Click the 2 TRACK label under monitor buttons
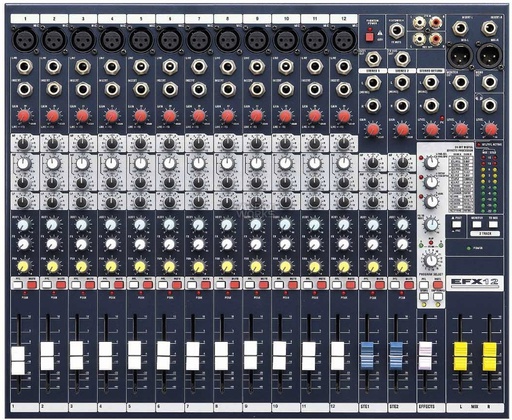This screenshot has width=512, height=420. (485, 234)
